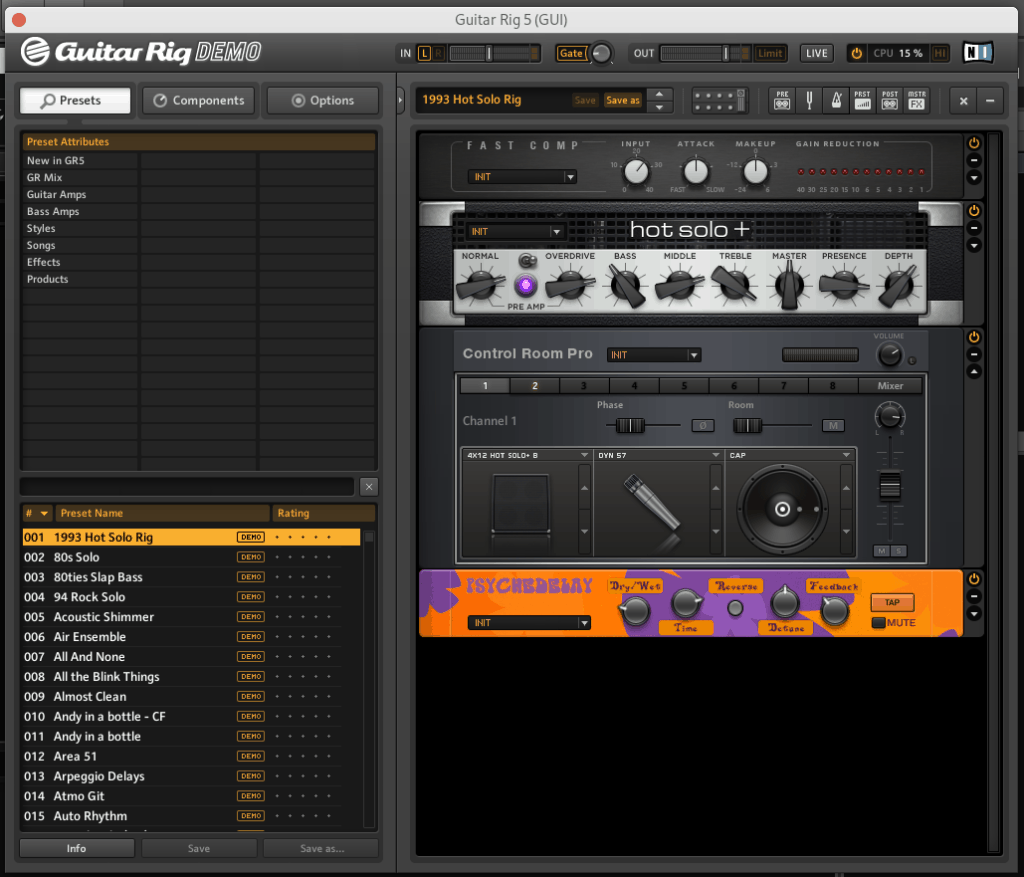Click the Psychedelay TAP button
The height and width of the screenshot is (877, 1024).
click(x=892, y=602)
